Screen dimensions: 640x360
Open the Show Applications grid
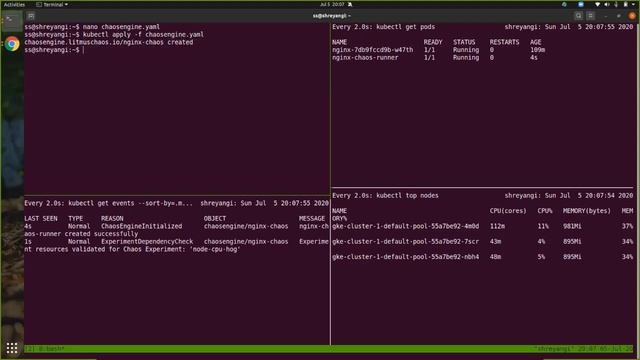coord(12,348)
